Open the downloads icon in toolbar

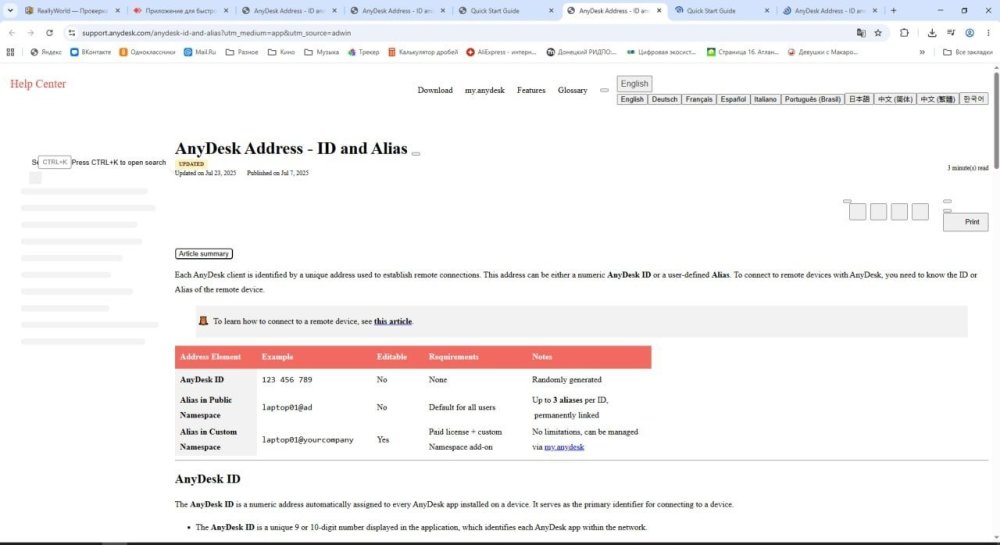[932, 33]
